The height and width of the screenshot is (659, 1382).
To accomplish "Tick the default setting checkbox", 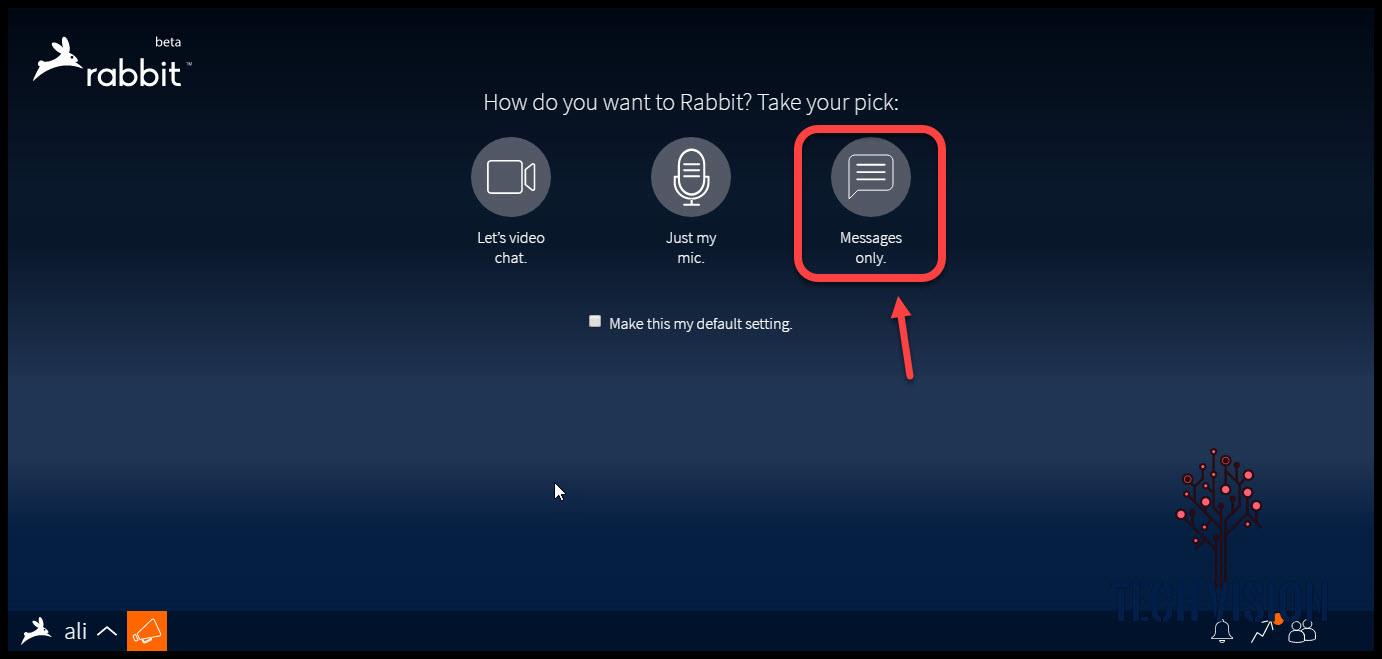I will (x=595, y=322).
